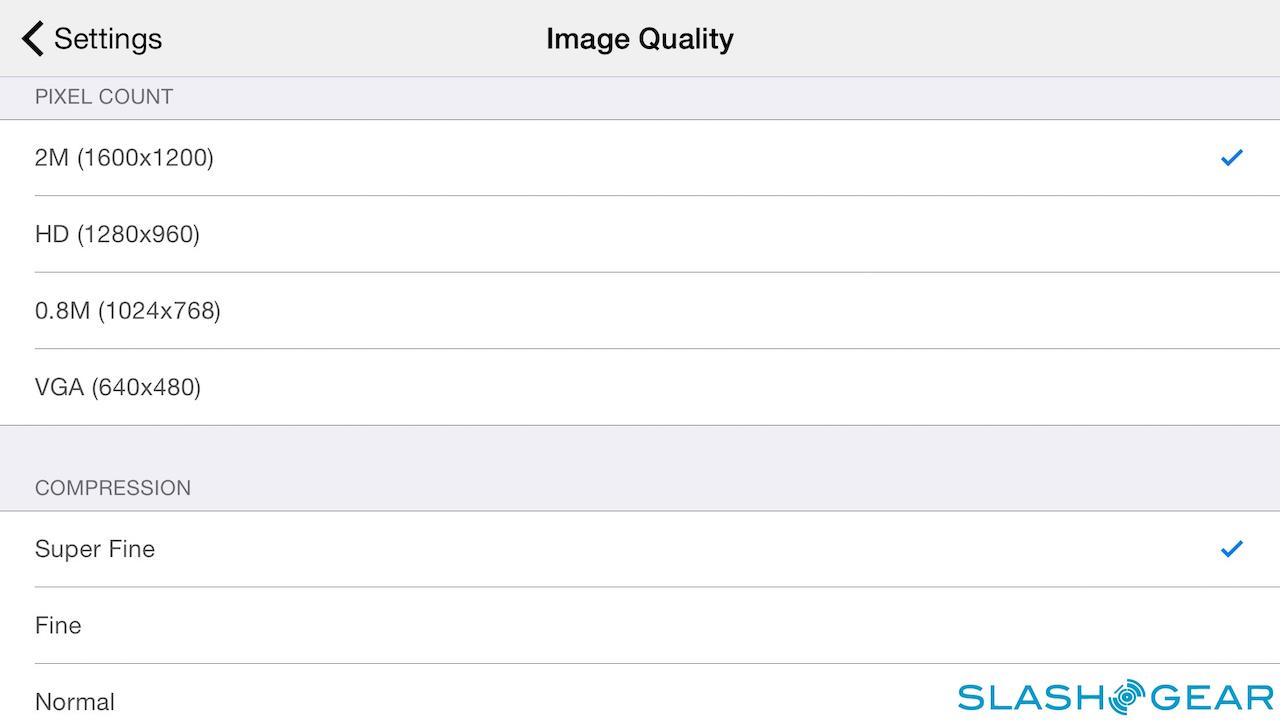This screenshot has width=1280, height=720.
Task: Set compression to Normal
Action: 75,701
